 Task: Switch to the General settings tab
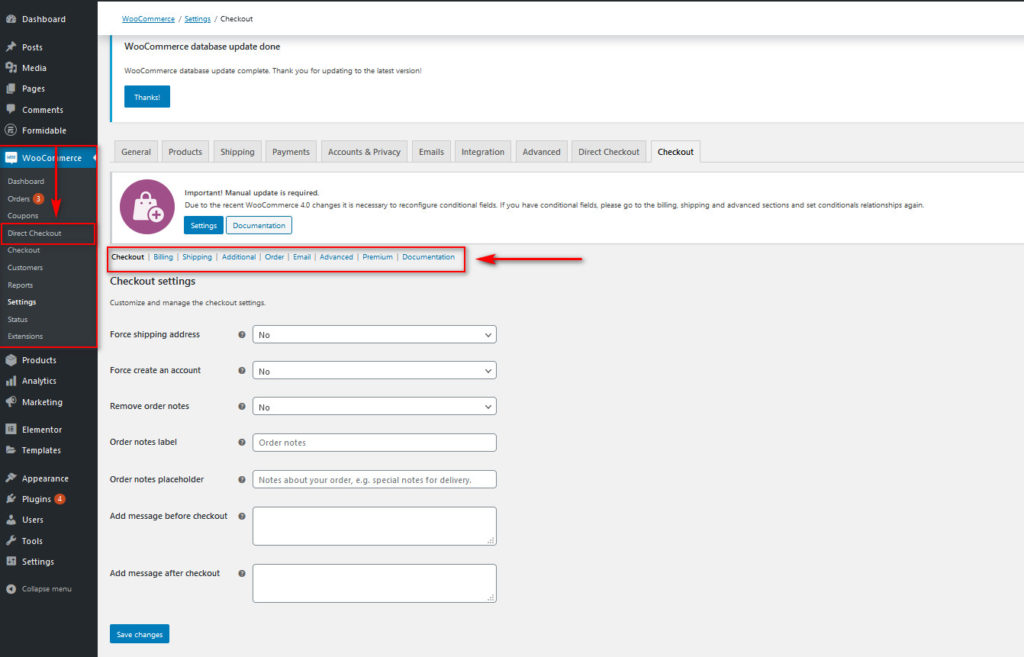pyautogui.click(x=136, y=152)
